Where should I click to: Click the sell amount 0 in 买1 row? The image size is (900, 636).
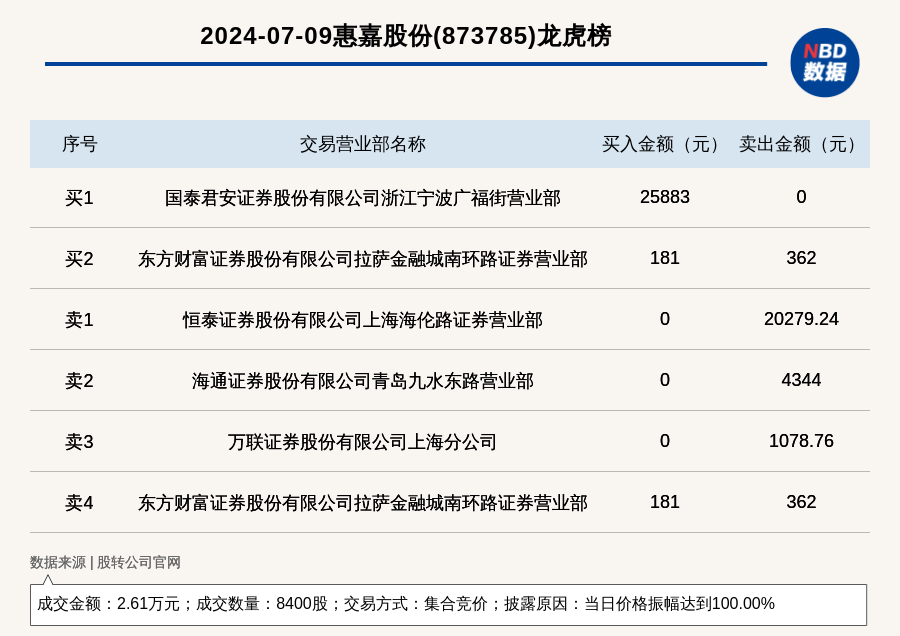801,197
